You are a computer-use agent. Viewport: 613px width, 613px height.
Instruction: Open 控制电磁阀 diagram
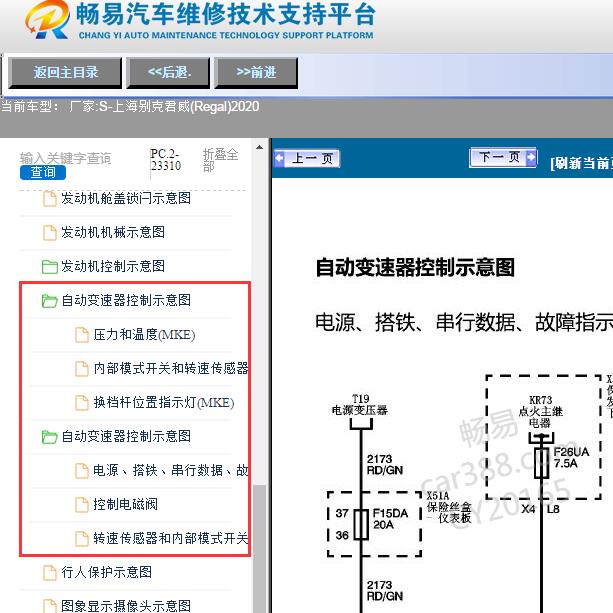point(125,504)
